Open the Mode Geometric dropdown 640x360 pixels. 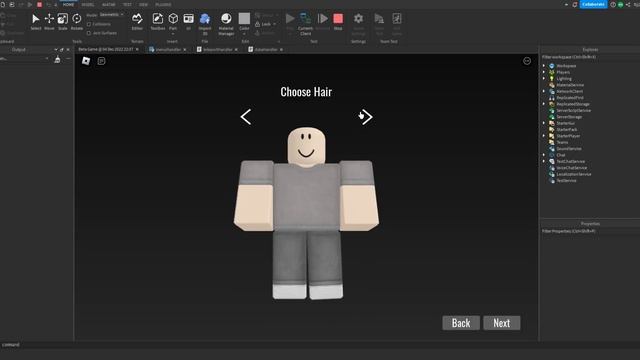(111, 14)
